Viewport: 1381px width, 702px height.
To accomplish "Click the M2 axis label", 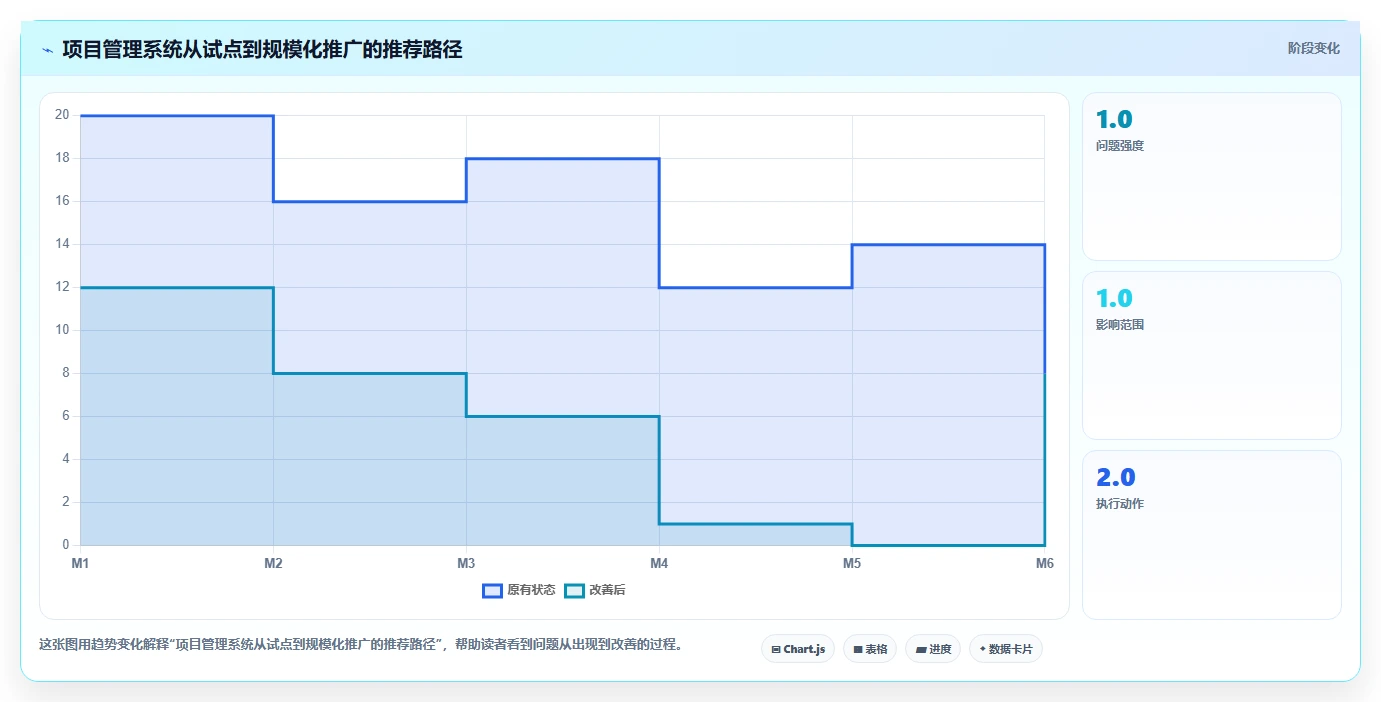I will pyautogui.click(x=273, y=563).
